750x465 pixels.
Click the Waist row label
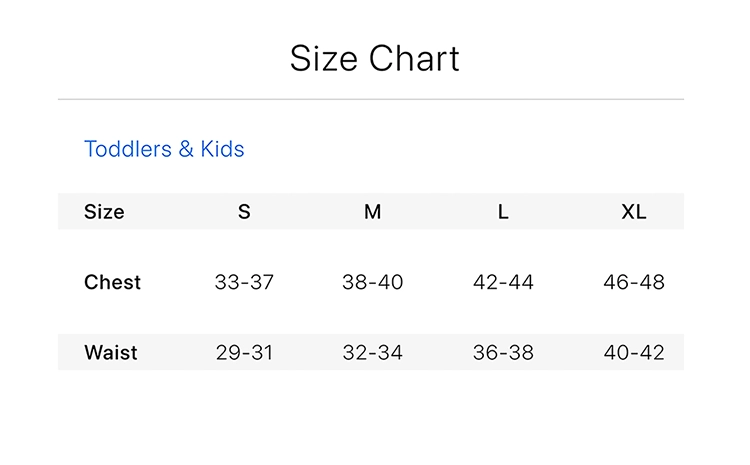coord(111,353)
